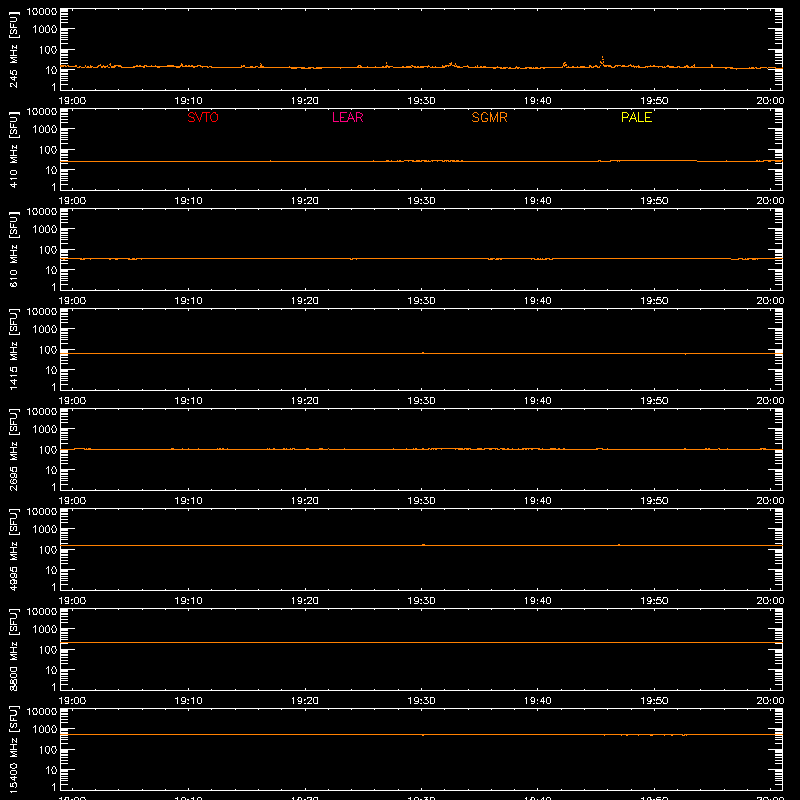
Task: Click 19:20 time label under 410 MHz plot
Action: pyautogui.click(x=305, y=201)
